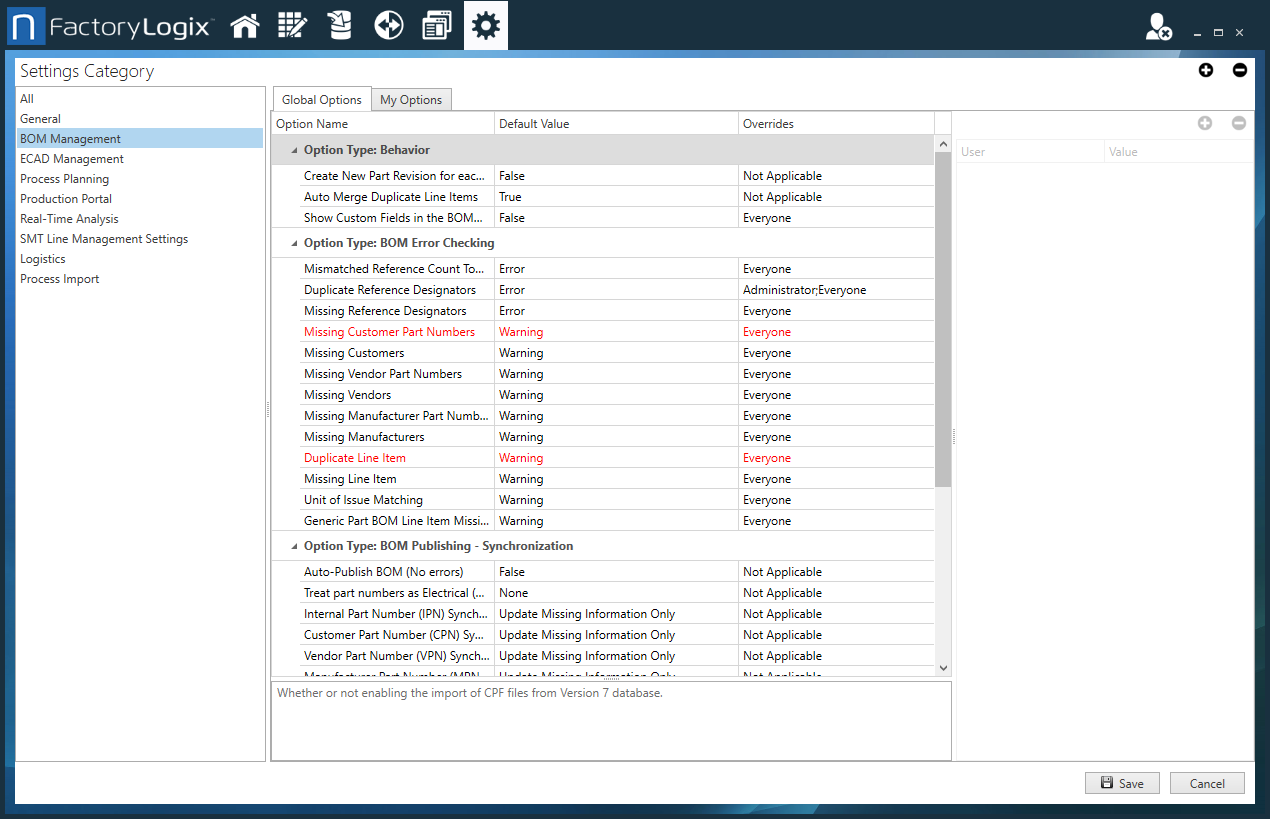Save the settings changes
Viewport: 1270px width, 819px height.
1122,783
